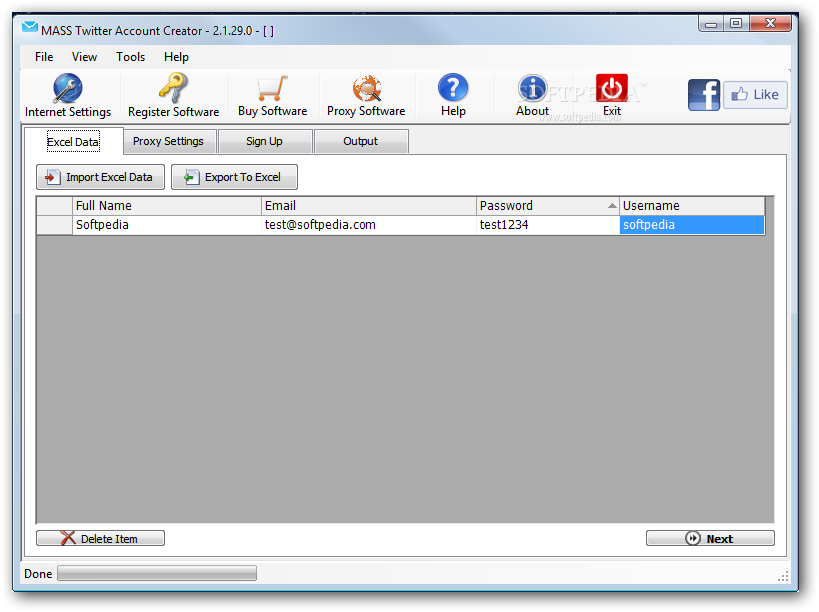The width and height of the screenshot is (819, 612).
Task: Select the highlighted softpedia username cell
Action: pyautogui.click(x=692, y=225)
